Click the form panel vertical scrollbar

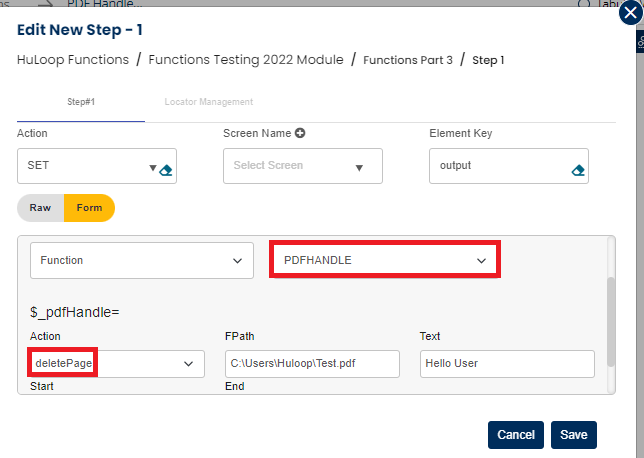click(x=611, y=310)
